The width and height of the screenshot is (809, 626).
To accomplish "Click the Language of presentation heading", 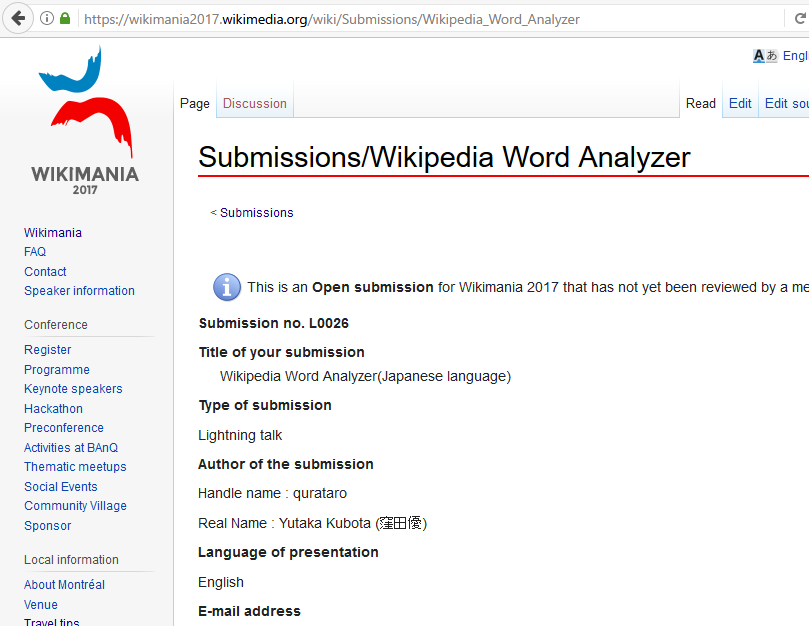I will [288, 552].
